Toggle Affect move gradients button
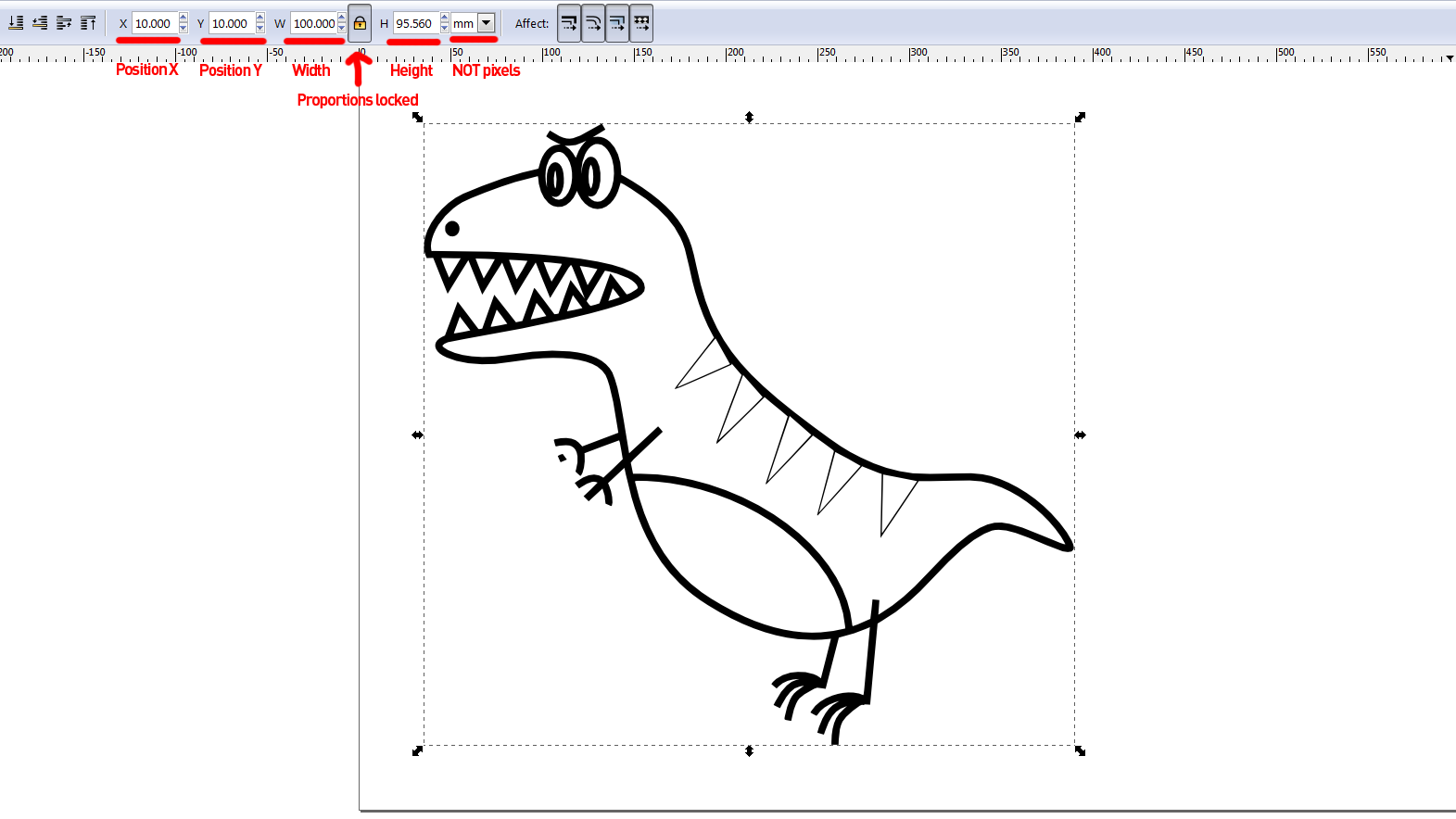Screen dimensions: 1456x819 coord(617,23)
